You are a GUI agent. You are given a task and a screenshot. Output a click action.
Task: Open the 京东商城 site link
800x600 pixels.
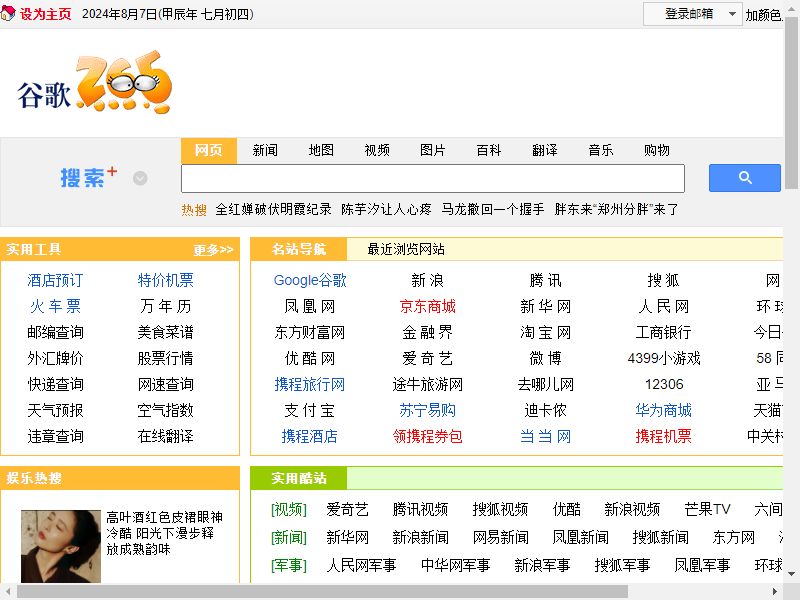coord(428,306)
